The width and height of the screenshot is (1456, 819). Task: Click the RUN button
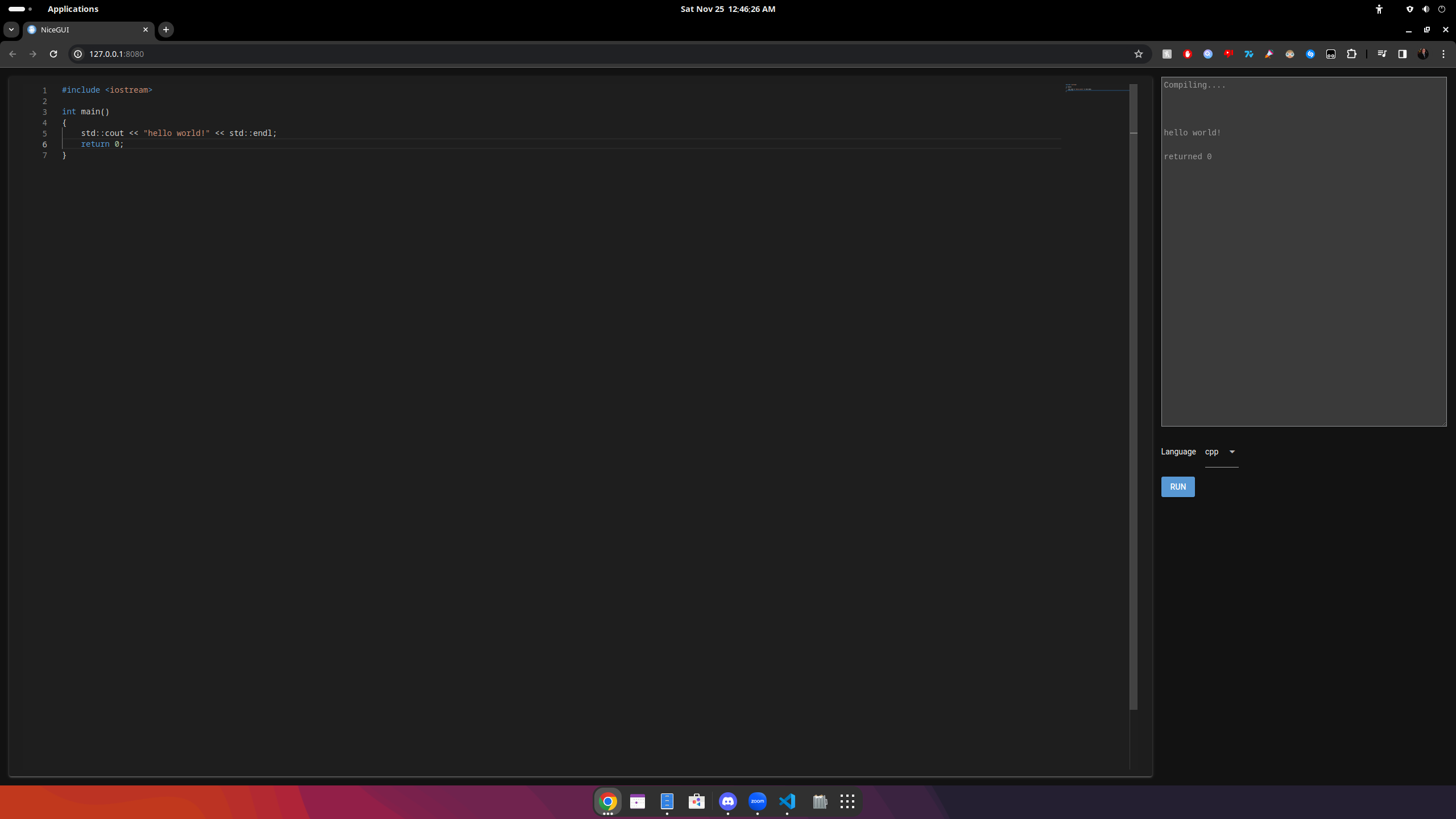coord(1177,487)
